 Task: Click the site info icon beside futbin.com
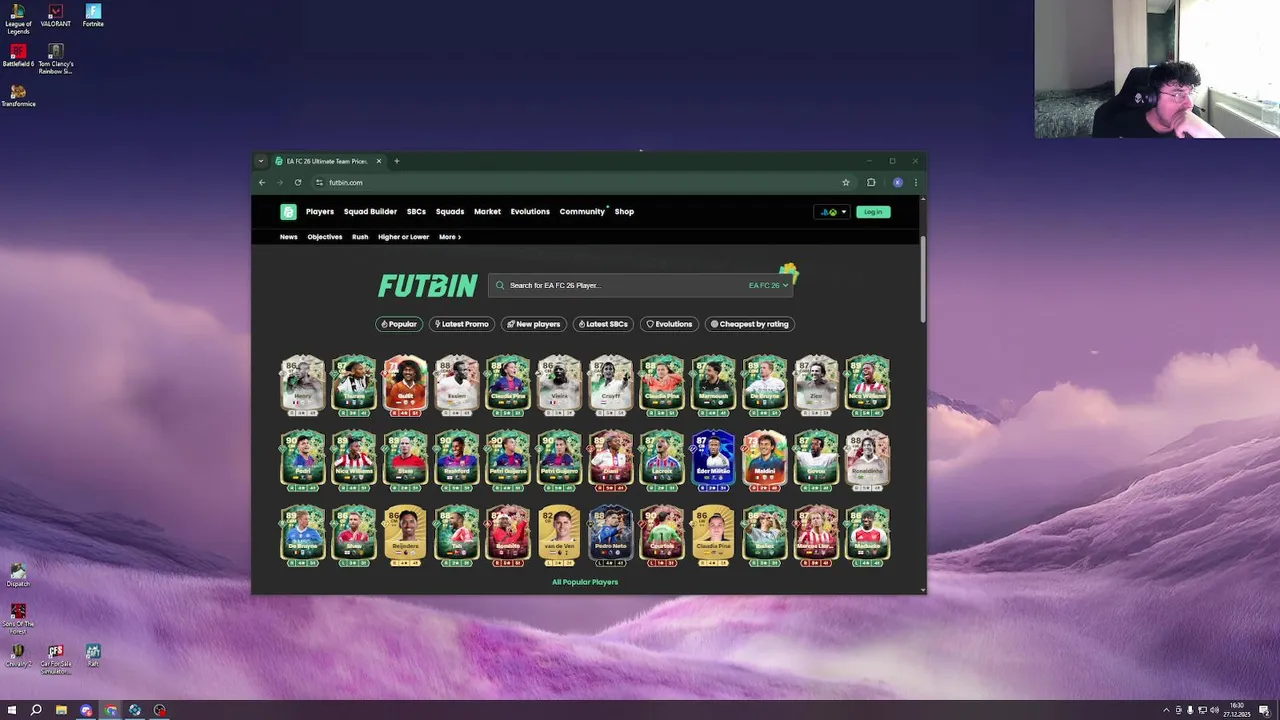(319, 182)
